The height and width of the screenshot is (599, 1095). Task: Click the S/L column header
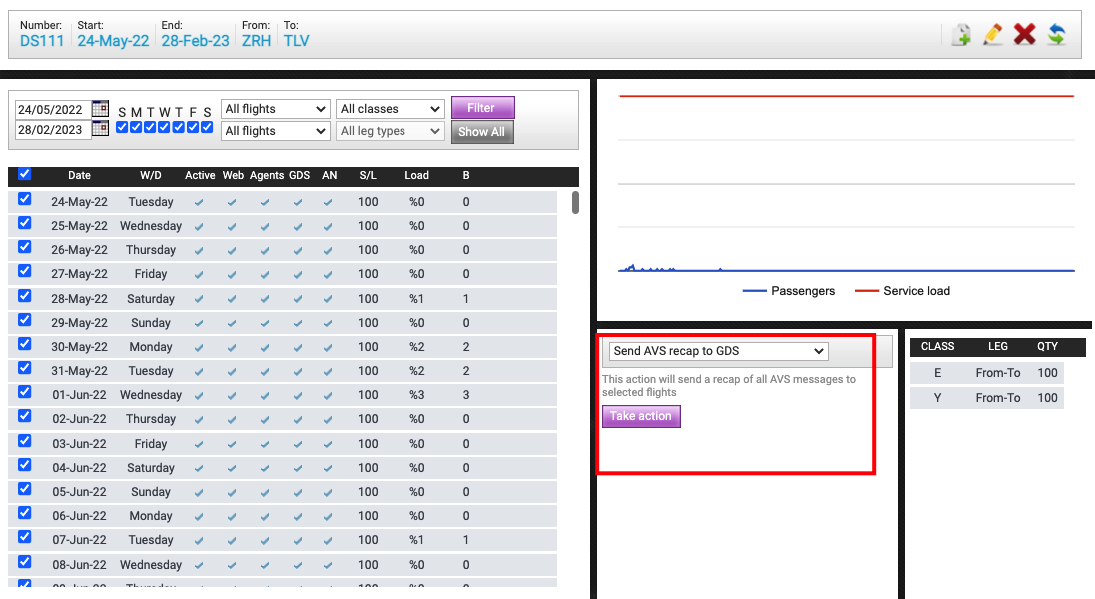click(368, 175)
